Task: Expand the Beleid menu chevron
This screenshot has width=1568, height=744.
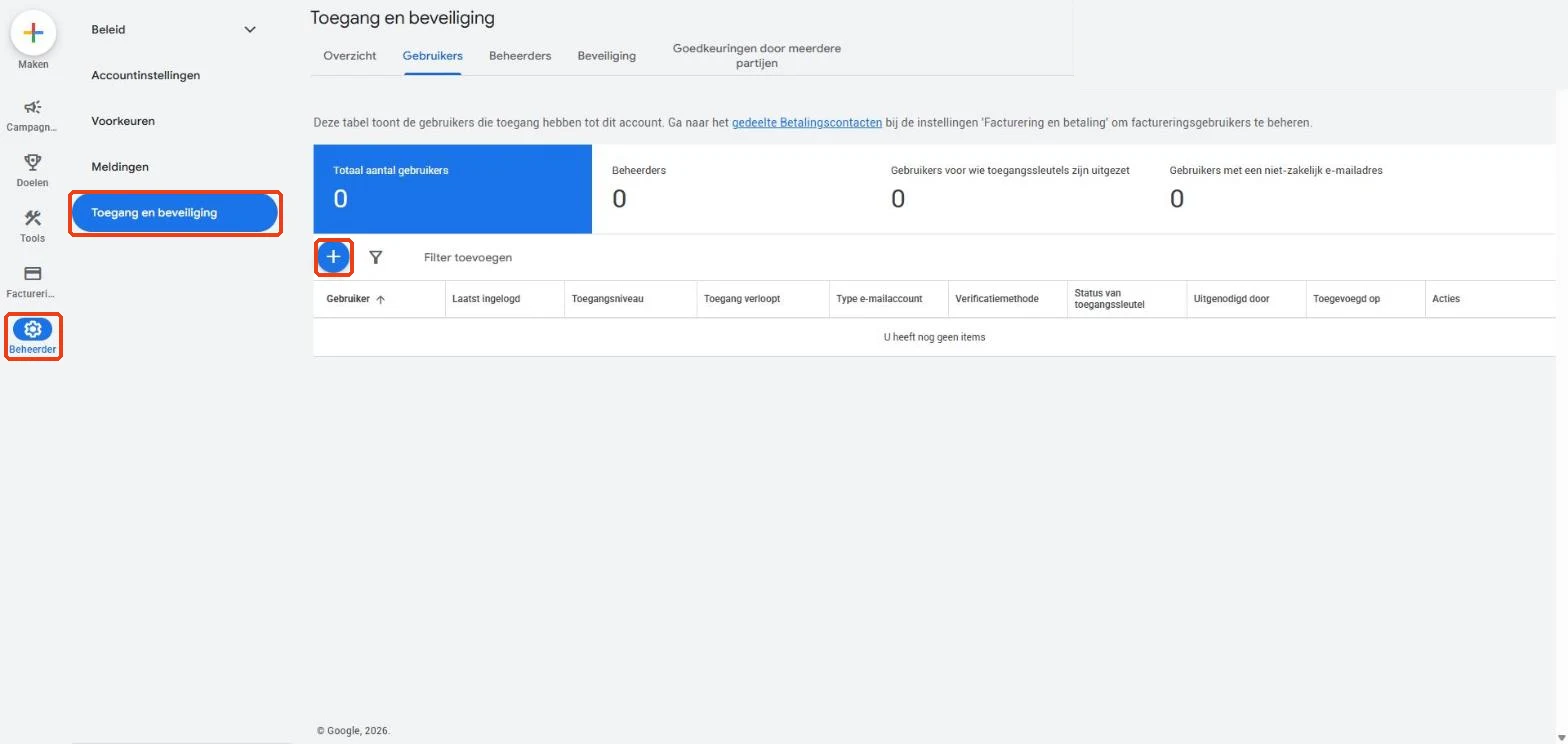Action: pos(250,29)
